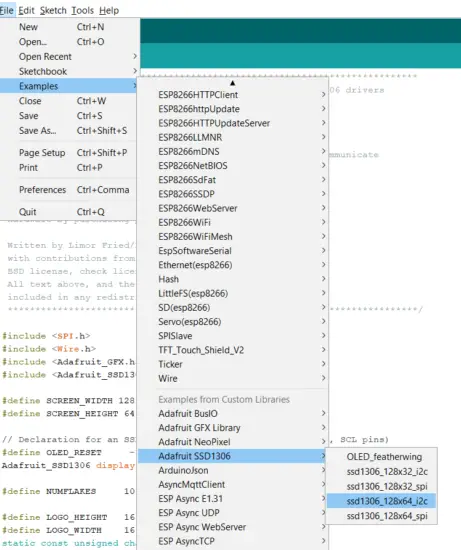
Task: Open Adafruit GFX Library examples
Action: (x=233, y=428)
